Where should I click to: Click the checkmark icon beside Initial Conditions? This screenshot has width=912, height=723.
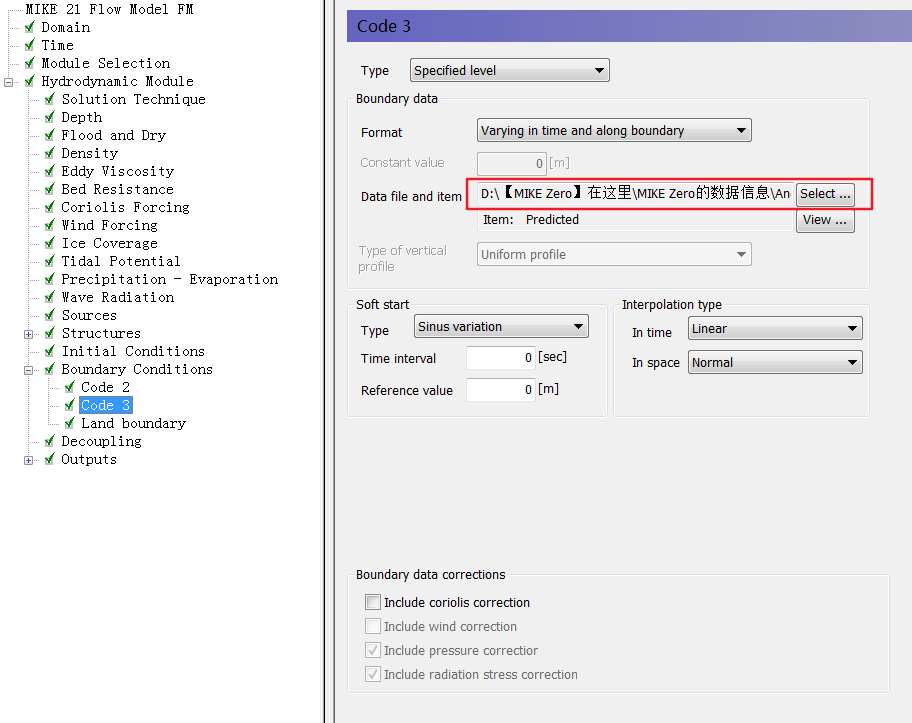tap(50, 351)
